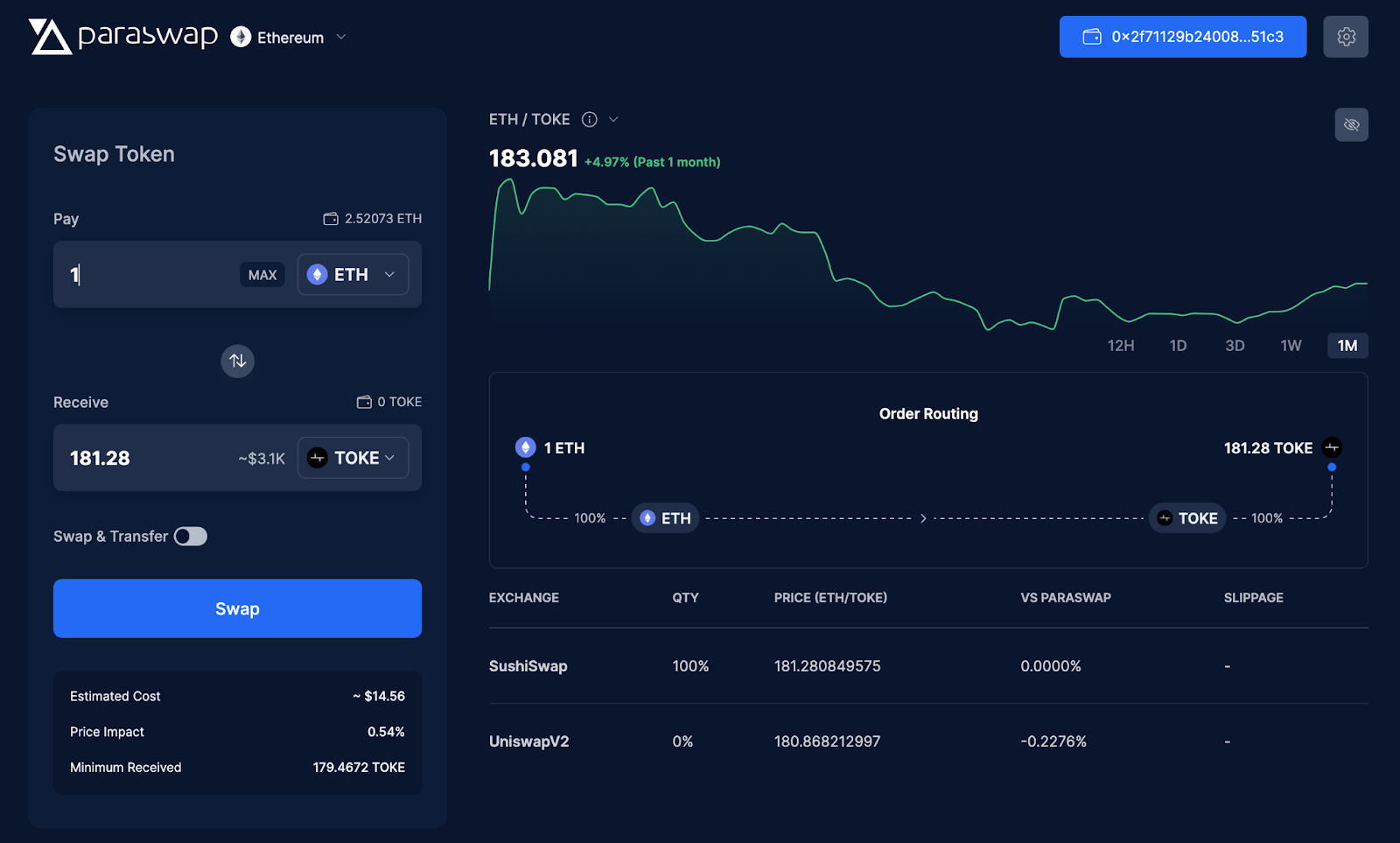Image resolution: width=1400 pixels, height=843 pixels.
Task: Click the SushiSwap price 181.280849575
Action: [827, 666]
